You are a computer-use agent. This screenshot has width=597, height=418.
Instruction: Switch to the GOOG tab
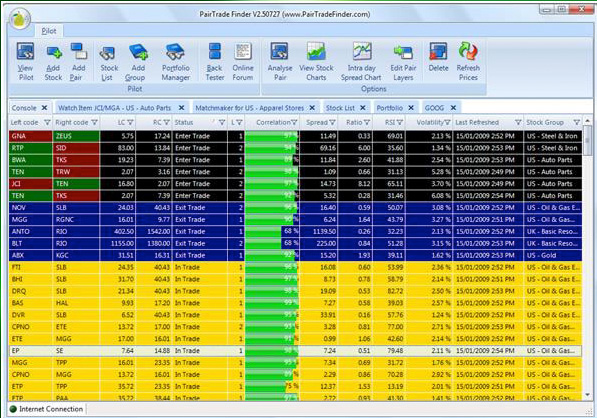point(434,108)
